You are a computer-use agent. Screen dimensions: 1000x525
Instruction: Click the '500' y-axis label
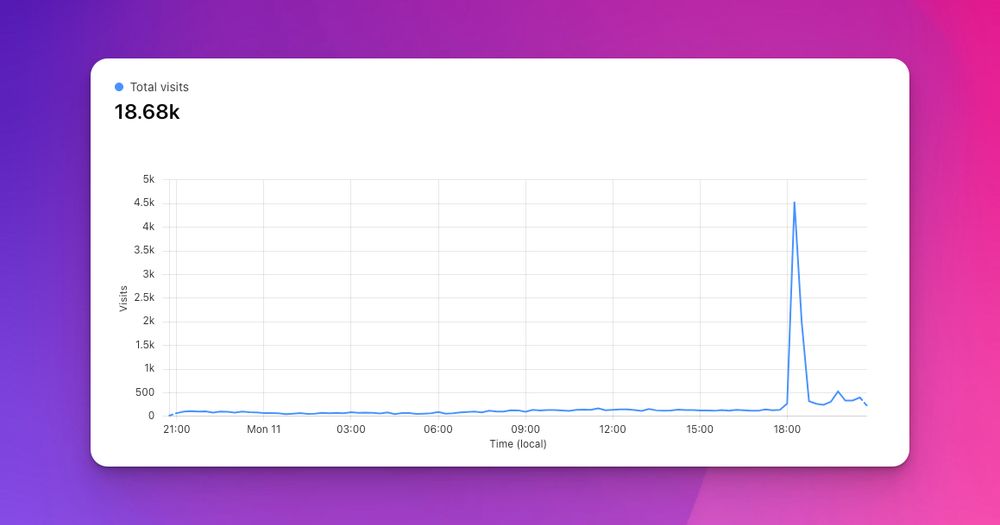tap(145, 392)
